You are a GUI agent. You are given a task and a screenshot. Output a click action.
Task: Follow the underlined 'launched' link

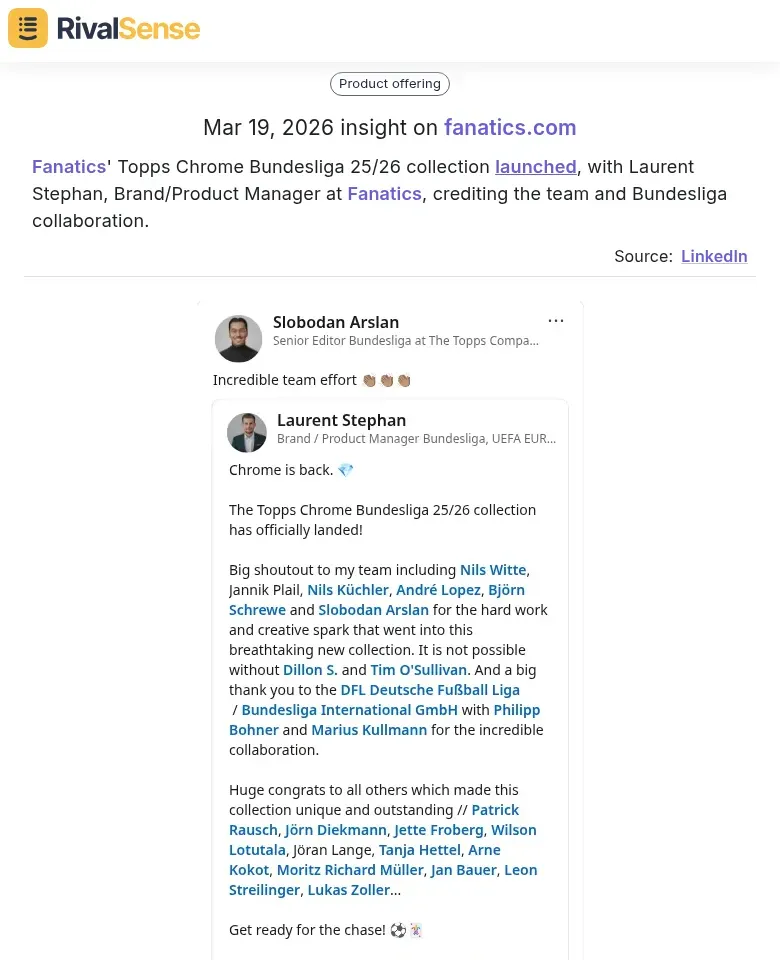(535, 167)
